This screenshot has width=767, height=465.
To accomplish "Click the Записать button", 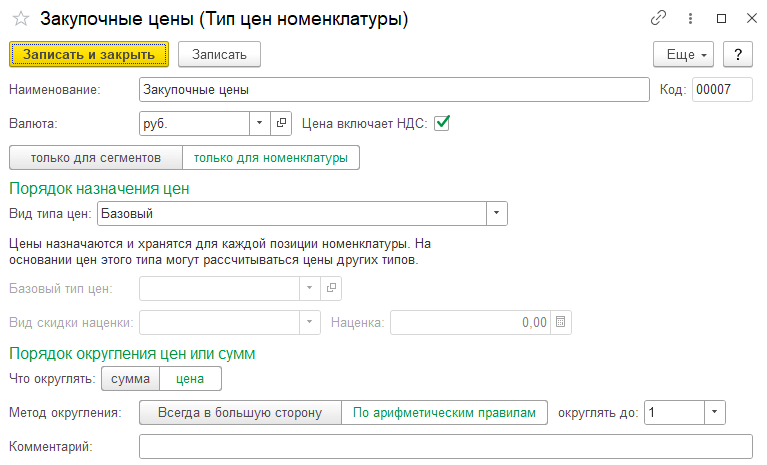I will (219, 54).
